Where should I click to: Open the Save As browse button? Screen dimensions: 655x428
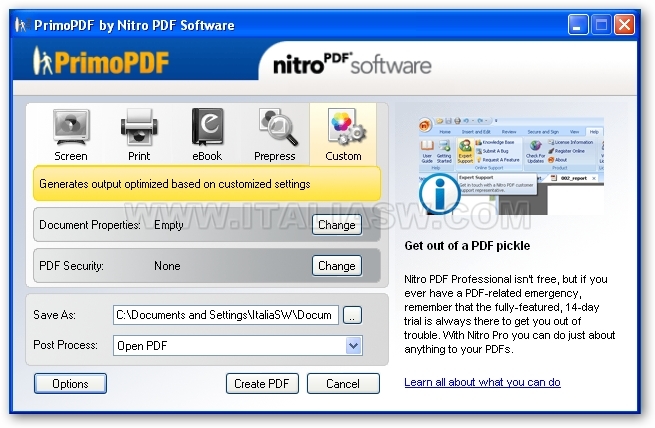(x=352, y=315)
